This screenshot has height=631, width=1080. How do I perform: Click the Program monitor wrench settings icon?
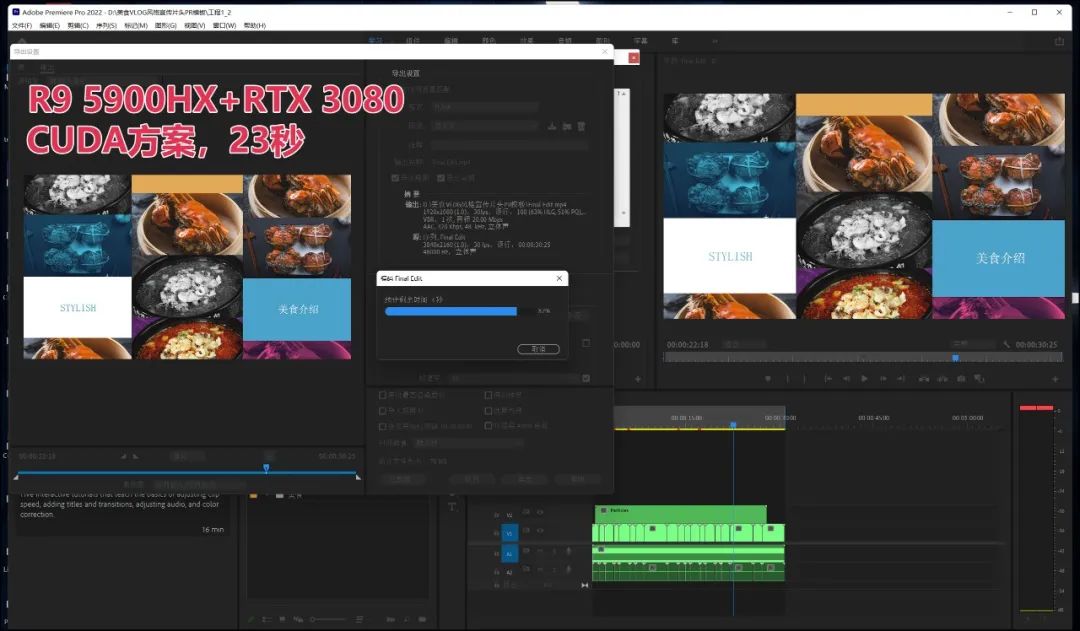(1007, 344)
